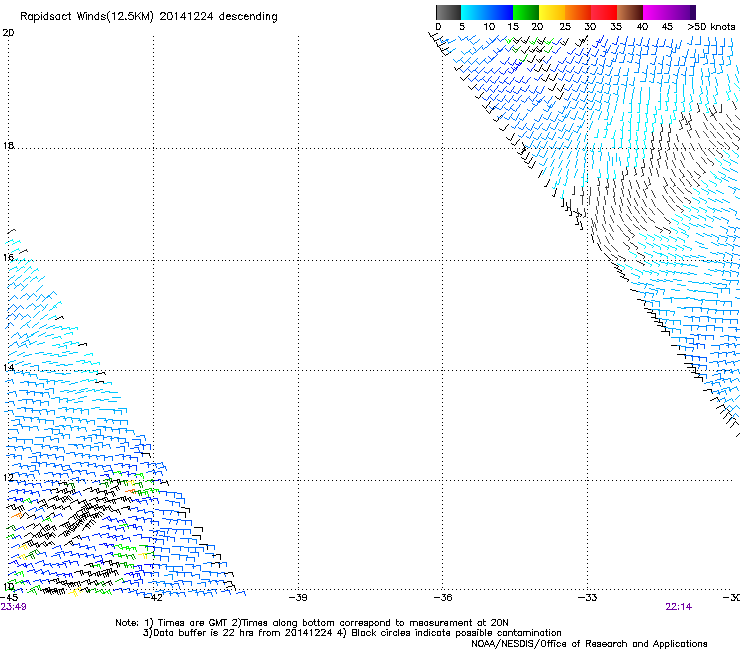This screenshot has width=740, height=650.
Task: Click the yellow 20-25 knots legend segment
Action: click(x=552, y=12)
